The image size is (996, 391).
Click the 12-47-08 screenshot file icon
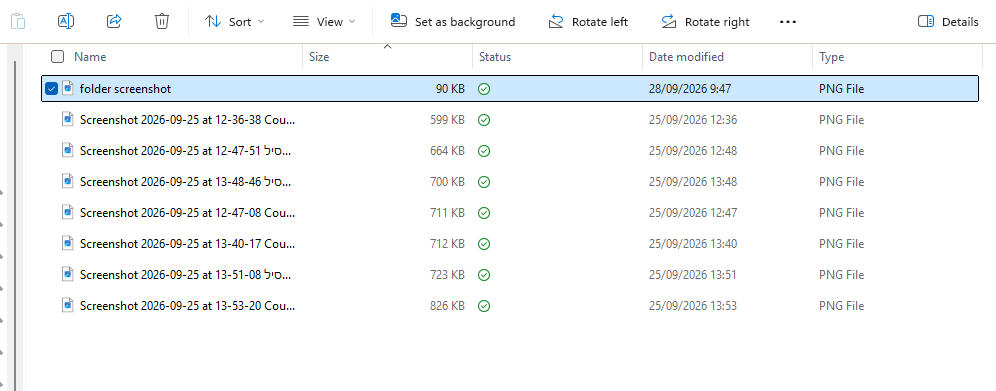68,212
